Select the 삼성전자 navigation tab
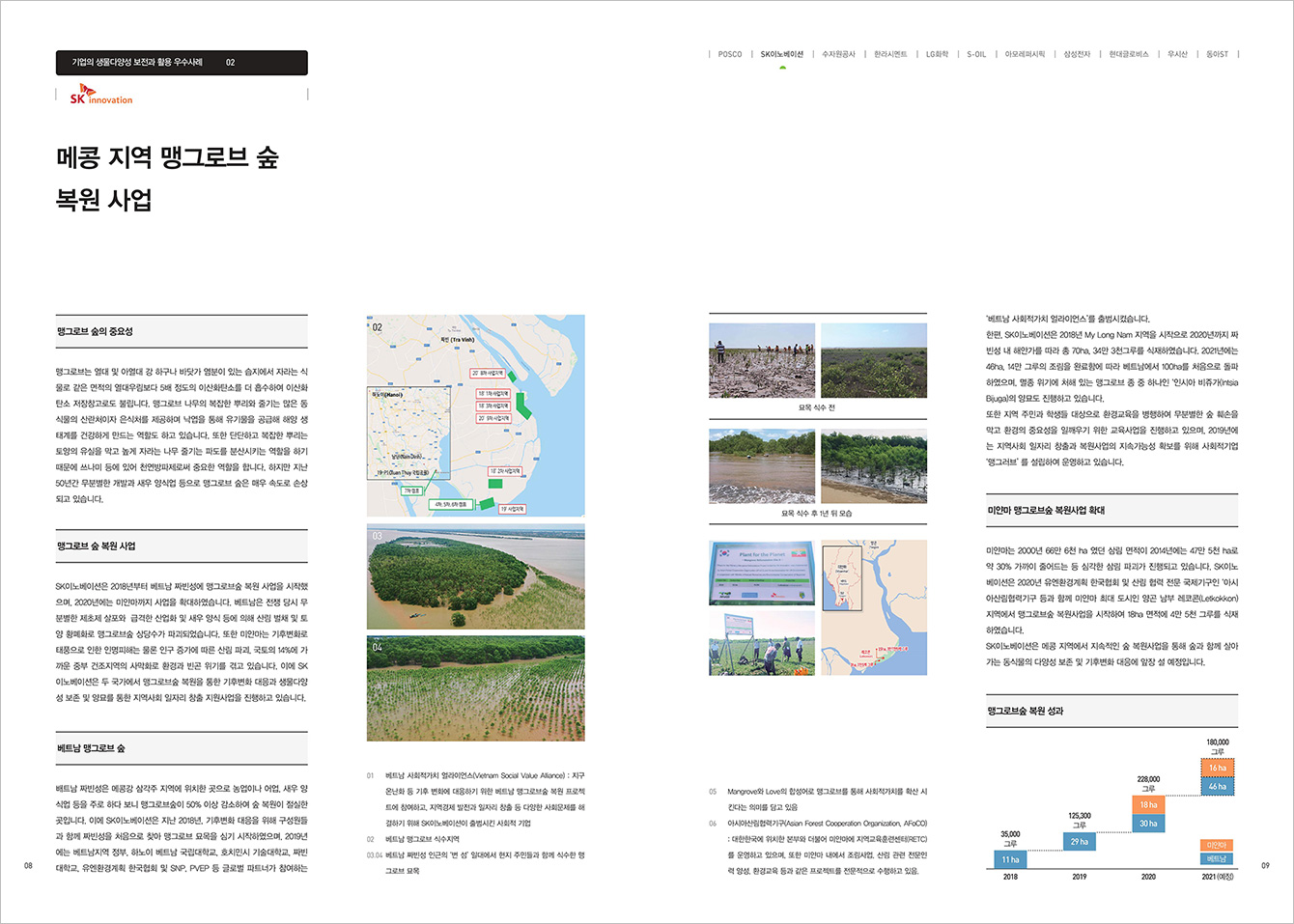Image resolution: width=1294 pixels, height=924 pixels. coord(1077,55)
